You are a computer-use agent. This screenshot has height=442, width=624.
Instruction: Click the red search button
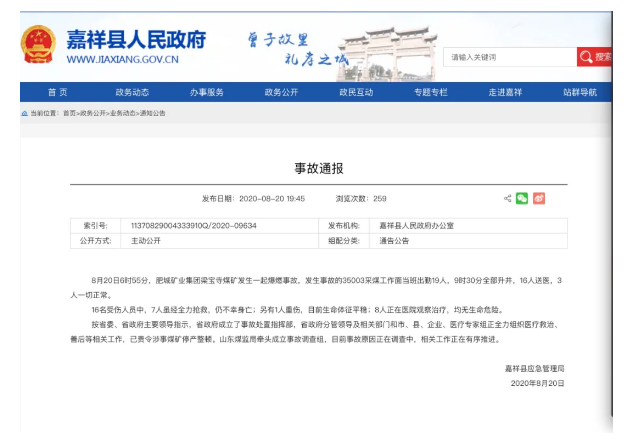tap(596, 57)
